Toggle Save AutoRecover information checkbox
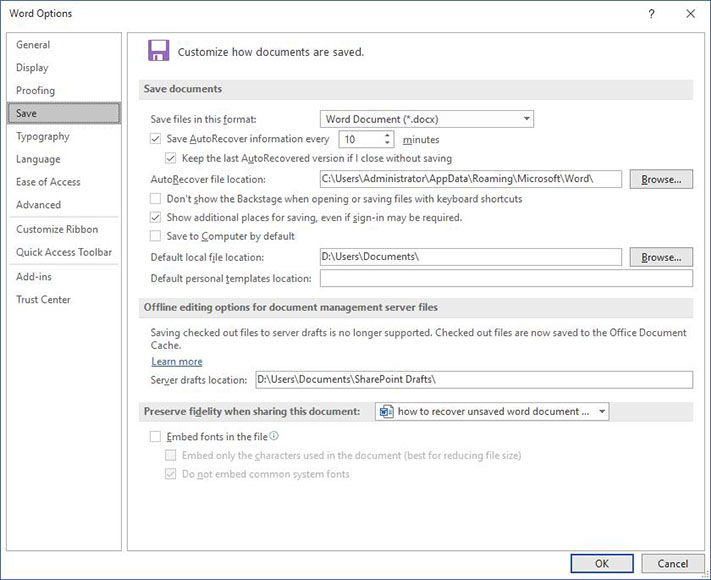Viewport: 711px width, 580px height. point(155,139)
